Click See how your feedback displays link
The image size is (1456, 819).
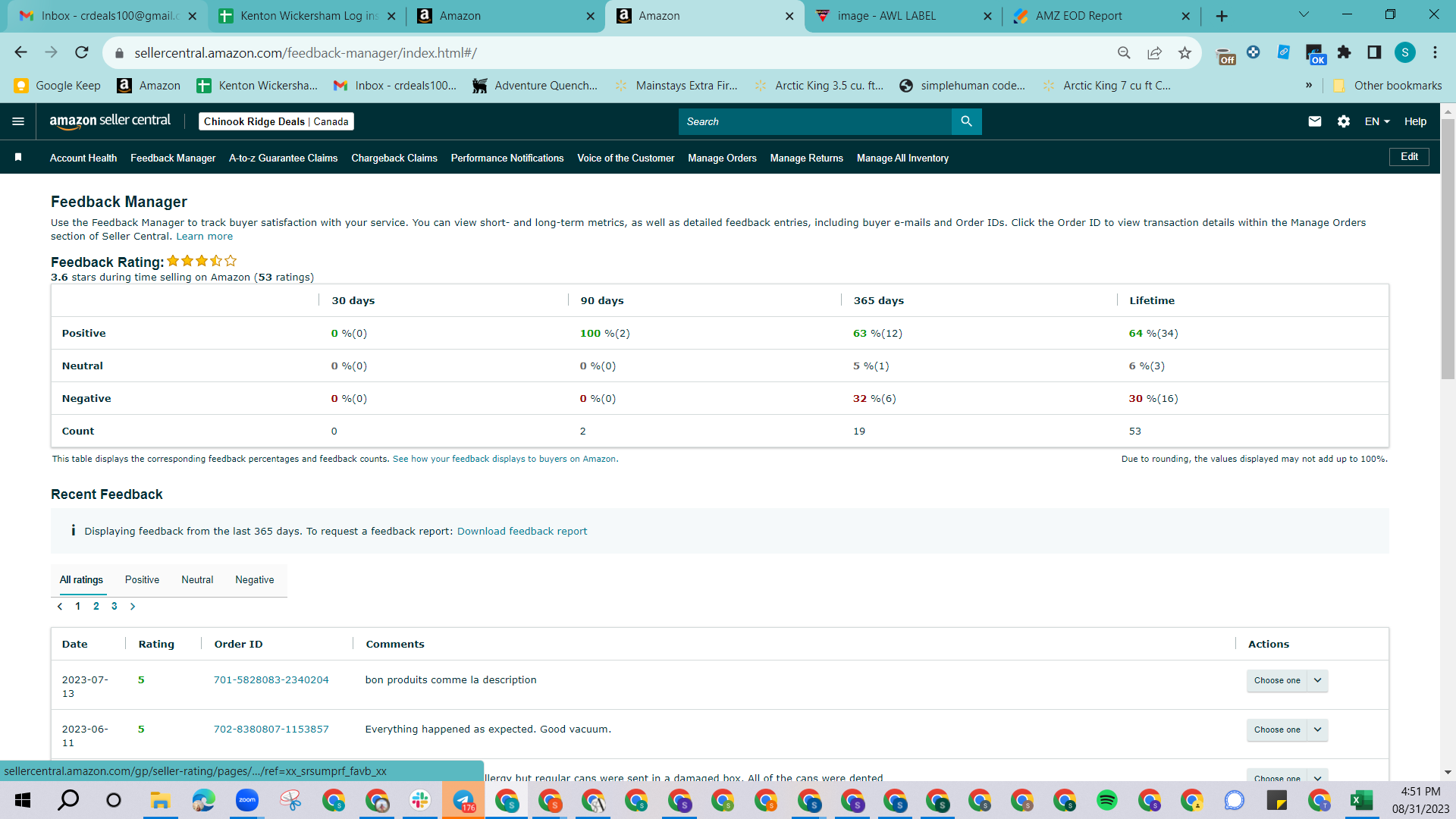504,460
